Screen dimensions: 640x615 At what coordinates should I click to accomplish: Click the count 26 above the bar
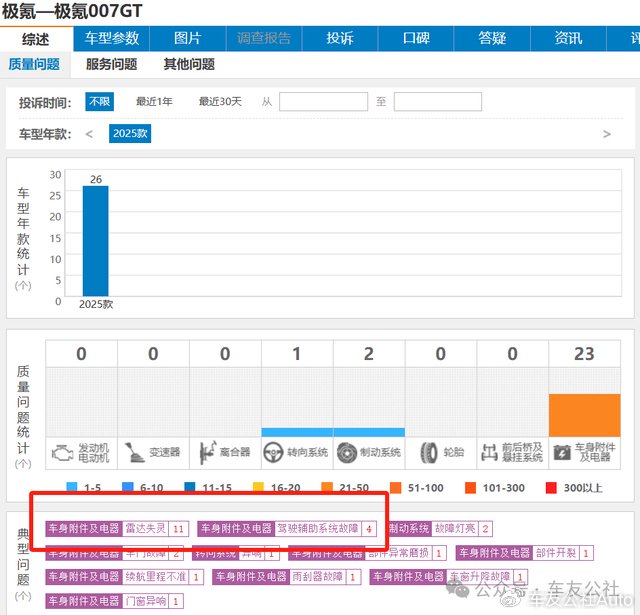pos(96,179)
